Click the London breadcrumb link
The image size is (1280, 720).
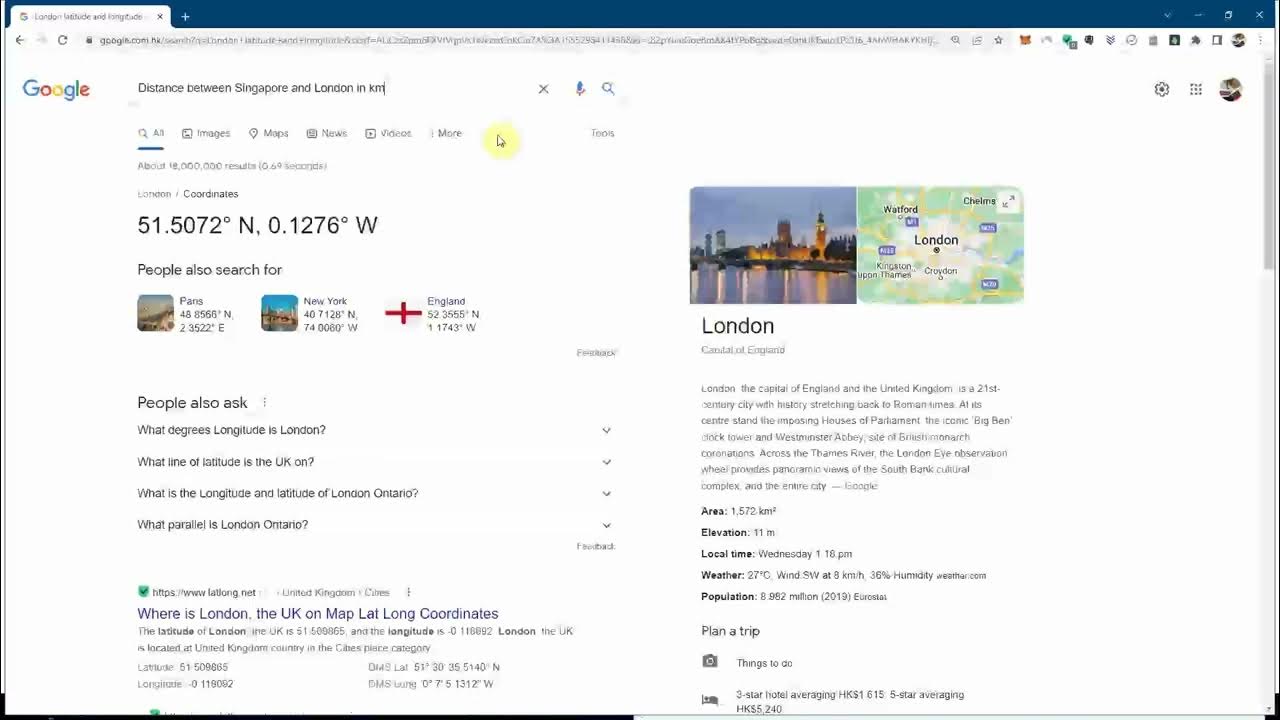tap(154, 194)
